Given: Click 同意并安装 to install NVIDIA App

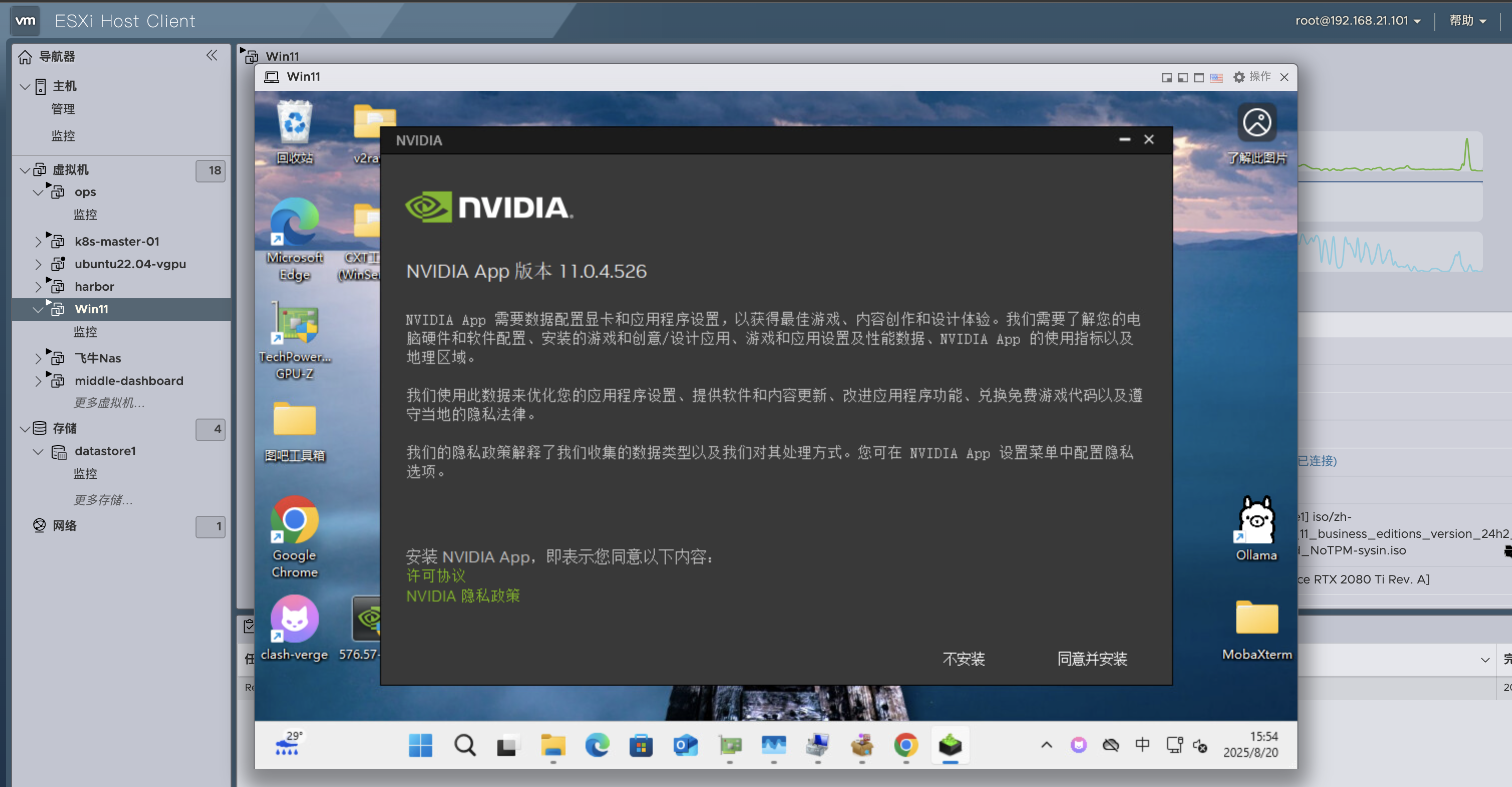Looking at the screenshot, I should click(x=1092, y=659).
